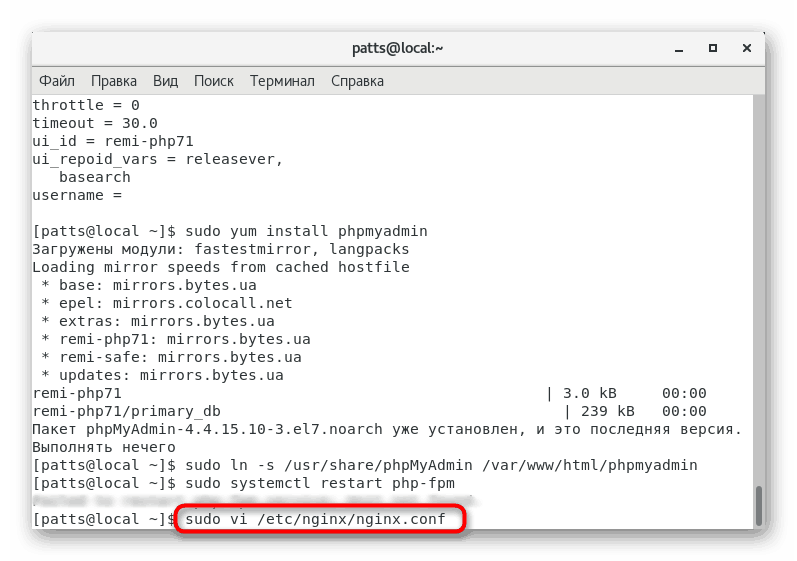Click the '* updates: mirrors.bytes.ua' line
This screenshot has height=561, width=797.
point(162,376)
